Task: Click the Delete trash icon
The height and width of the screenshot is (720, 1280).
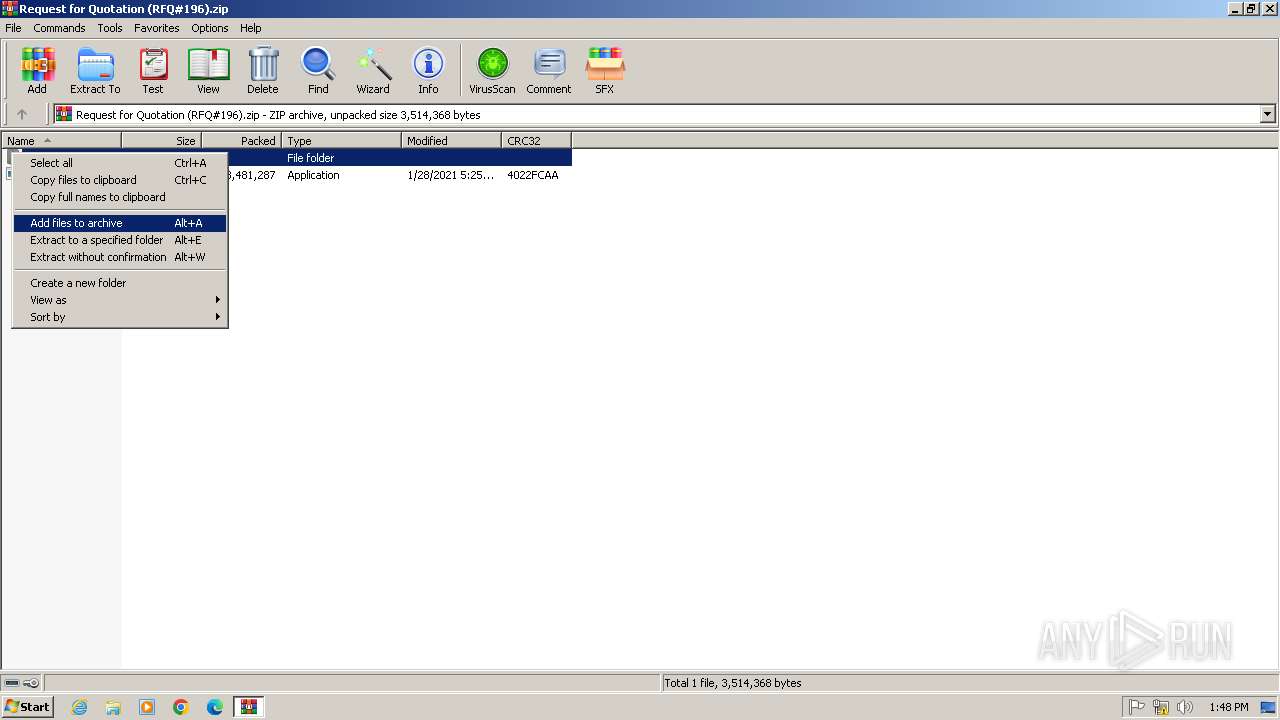Action: [x=263, y=70]
